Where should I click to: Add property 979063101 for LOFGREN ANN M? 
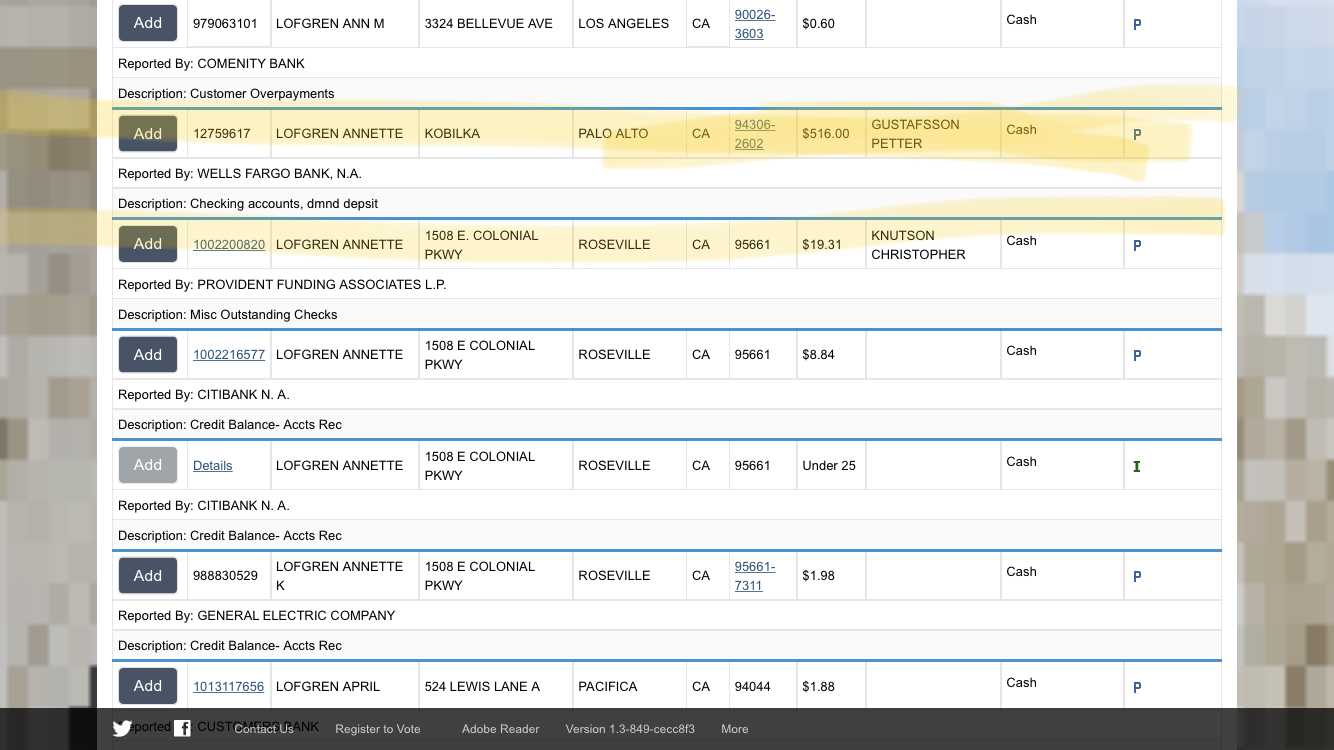point(148,23)
